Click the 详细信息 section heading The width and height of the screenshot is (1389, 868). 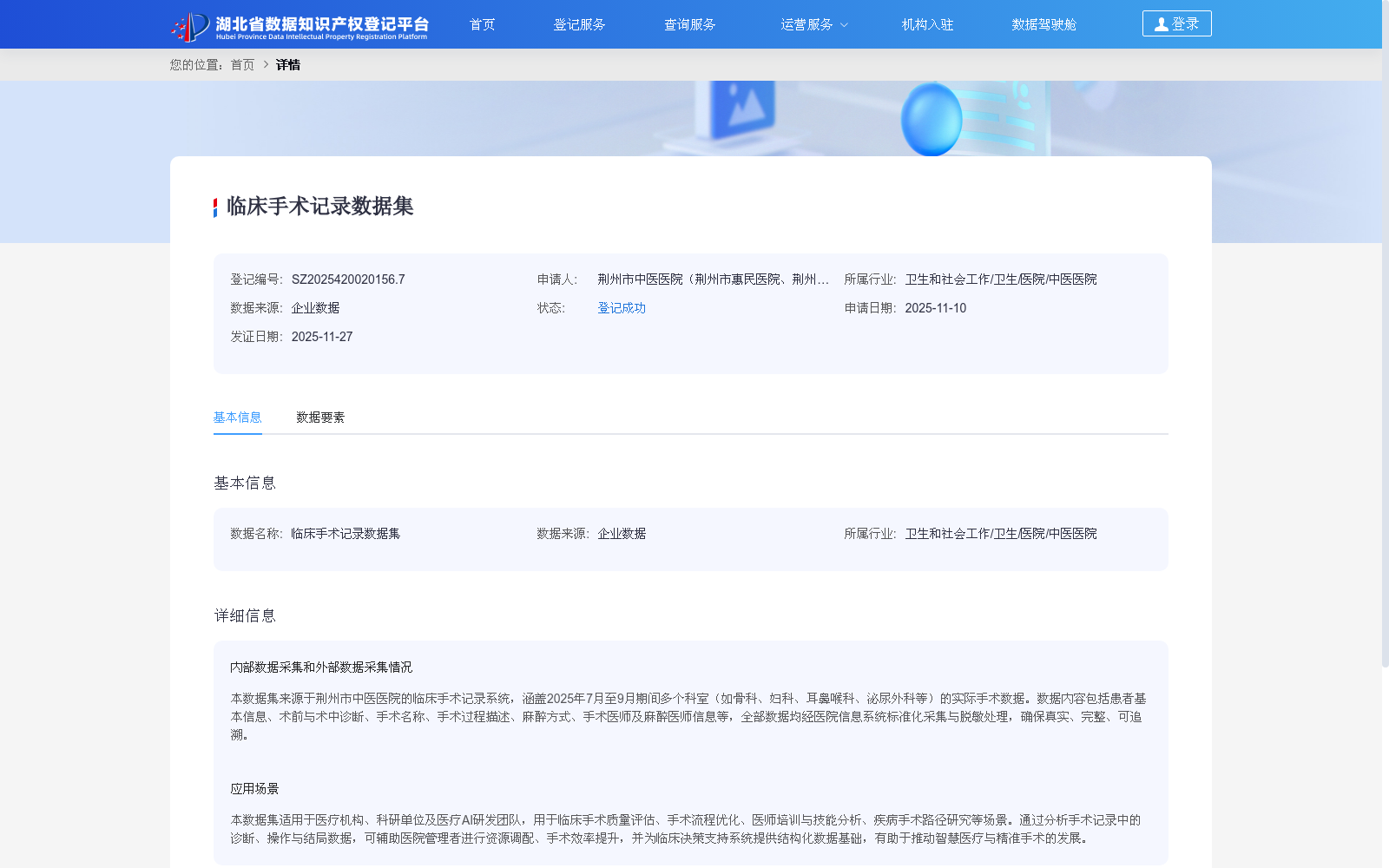click(x=245, y=616)
